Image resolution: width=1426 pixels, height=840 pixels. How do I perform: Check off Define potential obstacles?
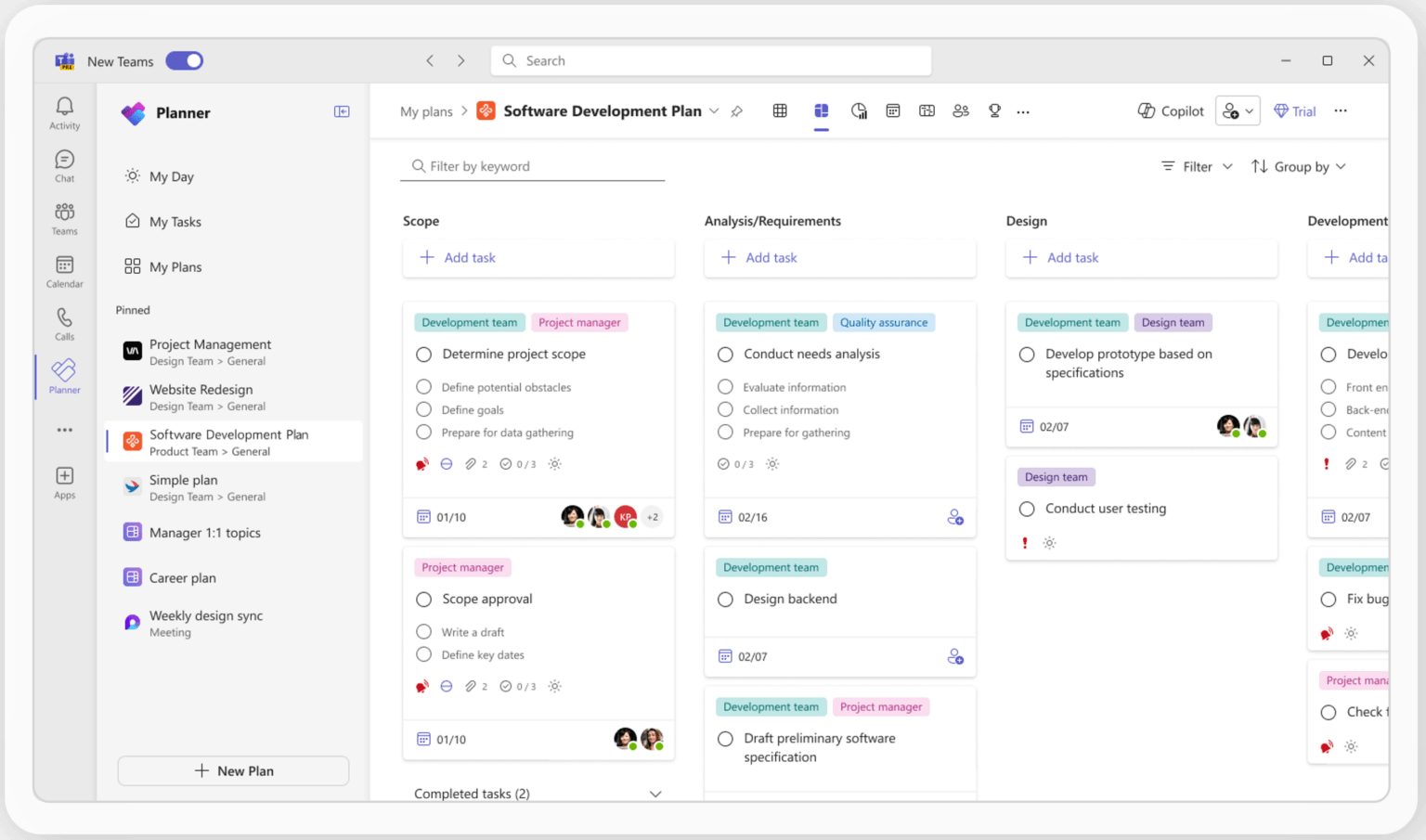424,387
